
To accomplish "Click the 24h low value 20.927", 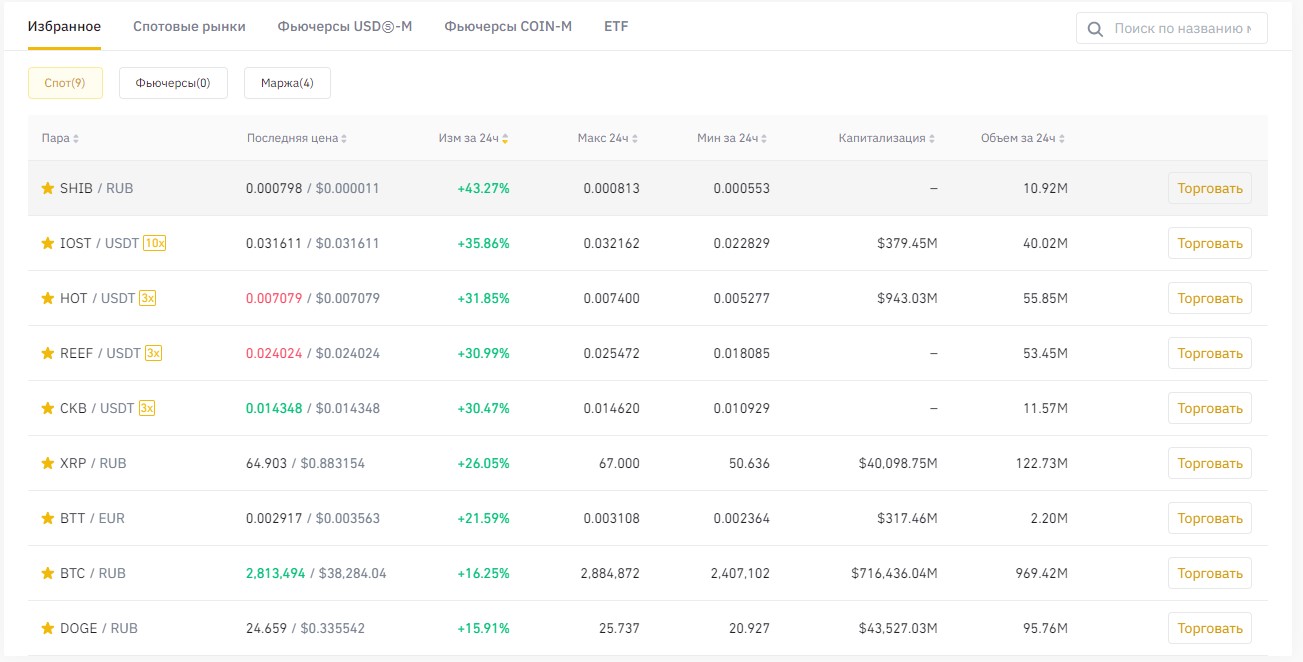I will (x=749, y=628).
